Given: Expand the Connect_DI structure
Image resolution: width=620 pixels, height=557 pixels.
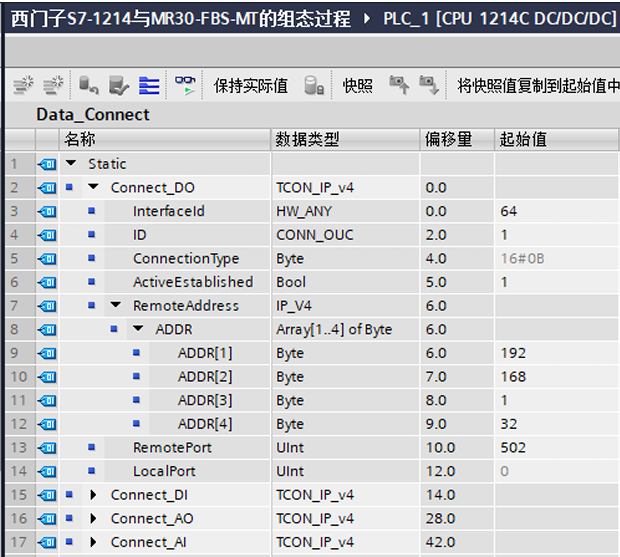Looking at the screenshot, I should [93, 495].
